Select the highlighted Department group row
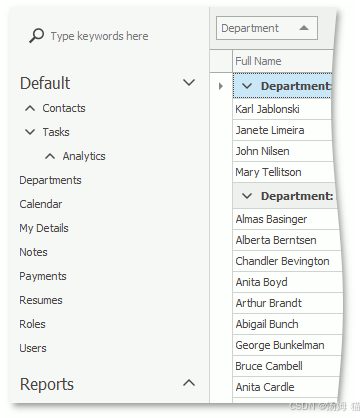This screenshot has height=418, width=364. [282, 86]
